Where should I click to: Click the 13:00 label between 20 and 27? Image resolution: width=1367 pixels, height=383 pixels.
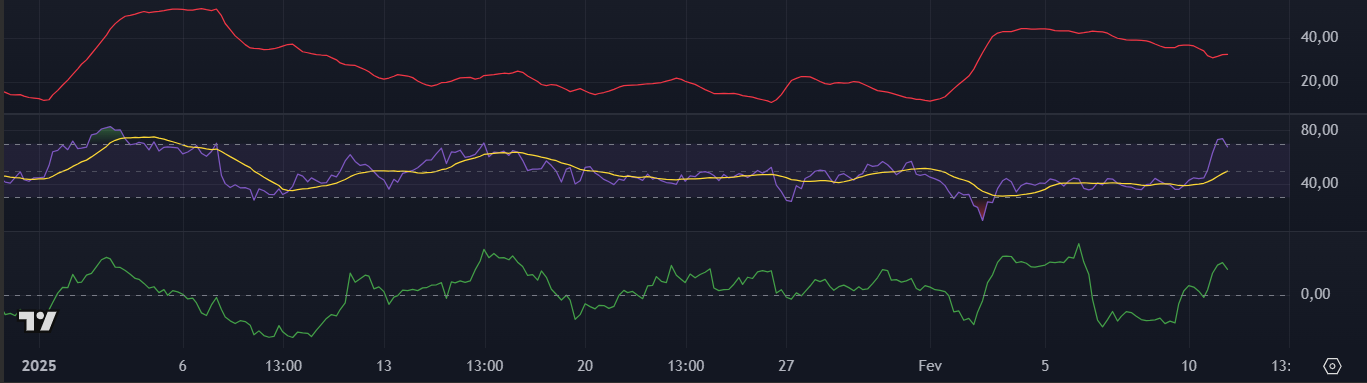point(687,365)
